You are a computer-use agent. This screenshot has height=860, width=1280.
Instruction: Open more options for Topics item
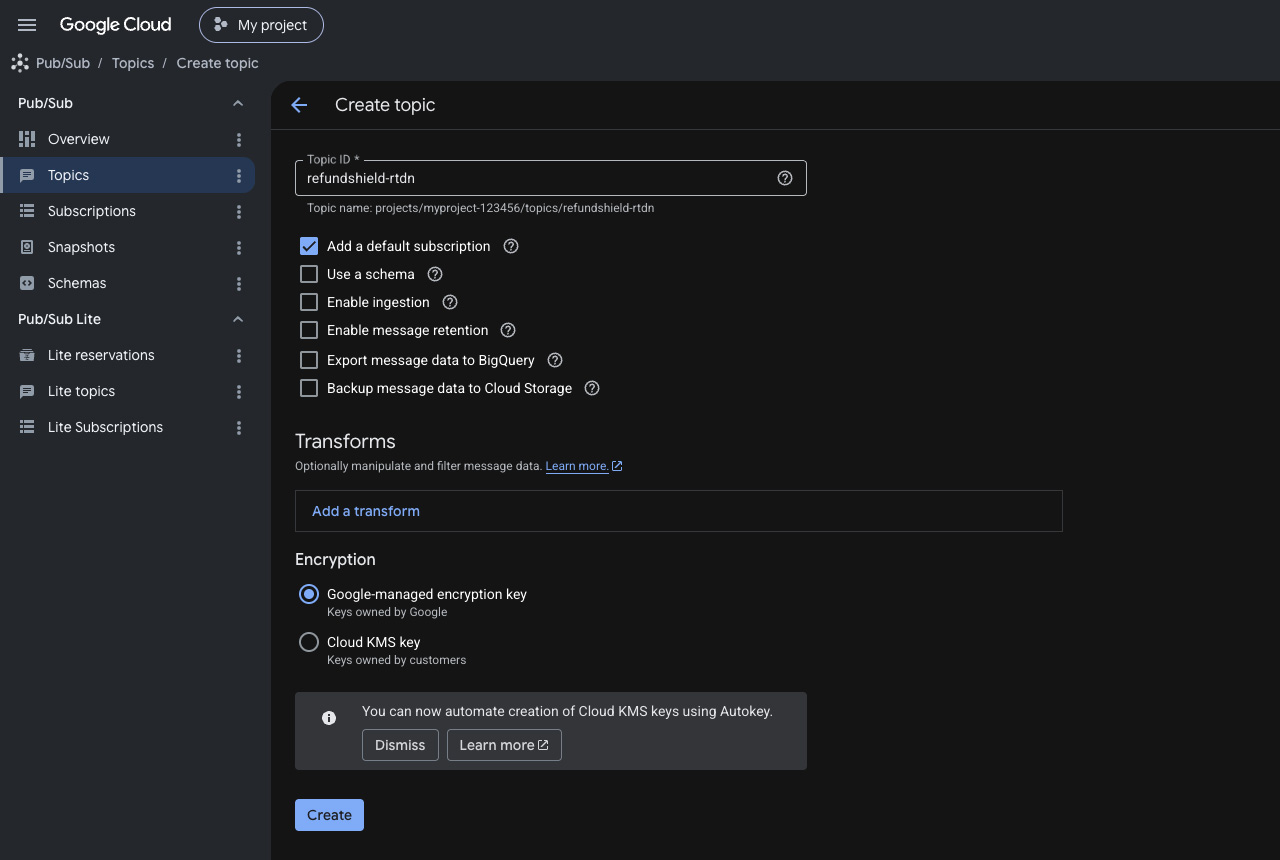click(x=239, y=175)
